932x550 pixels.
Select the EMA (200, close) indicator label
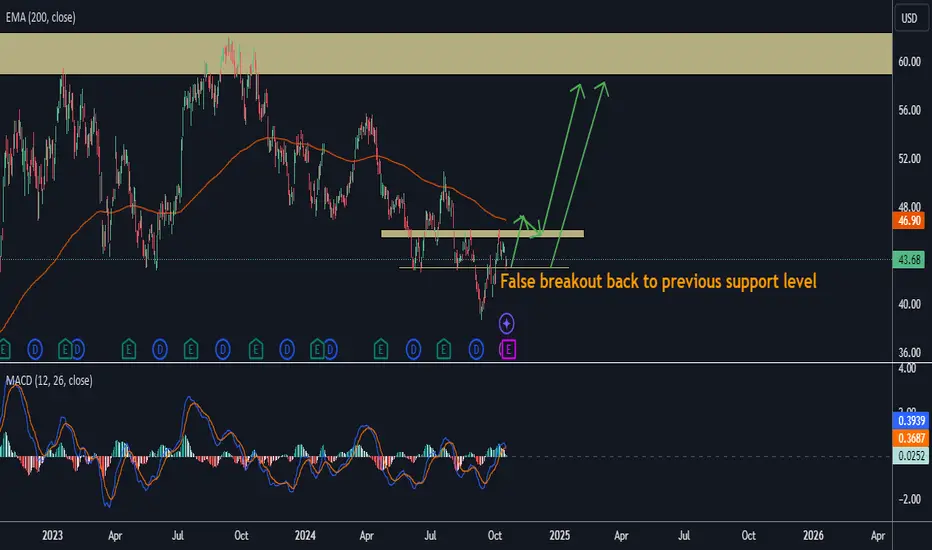tap(40, 18)
